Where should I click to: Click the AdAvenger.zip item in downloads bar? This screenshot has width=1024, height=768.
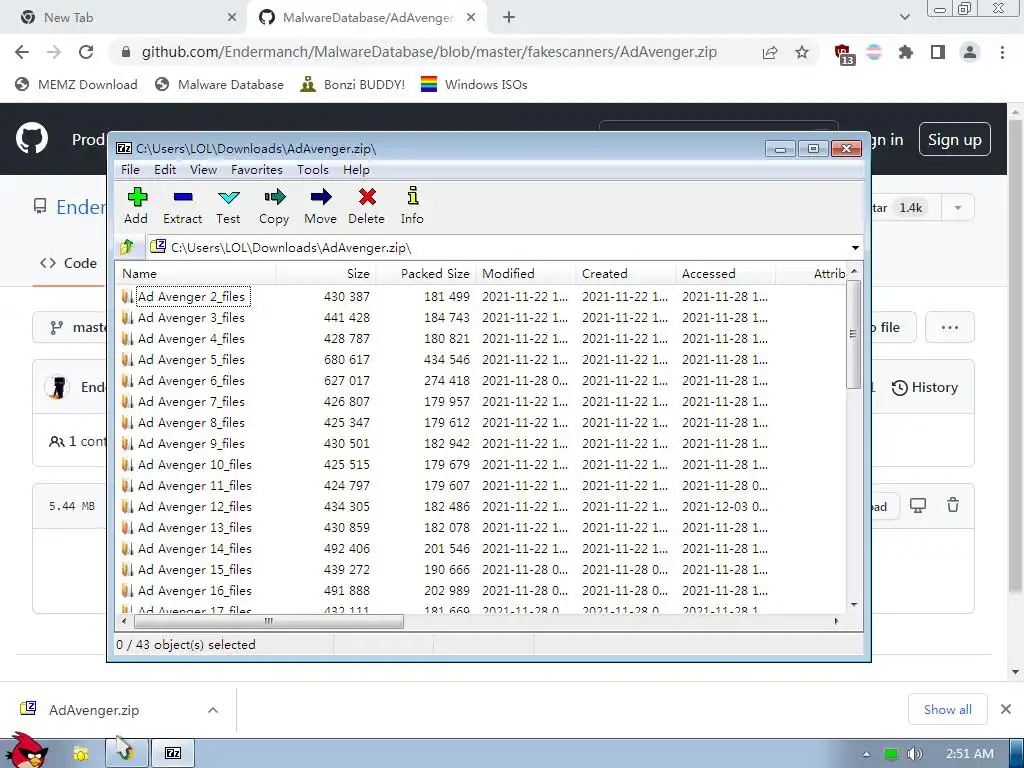pos(94,710)
